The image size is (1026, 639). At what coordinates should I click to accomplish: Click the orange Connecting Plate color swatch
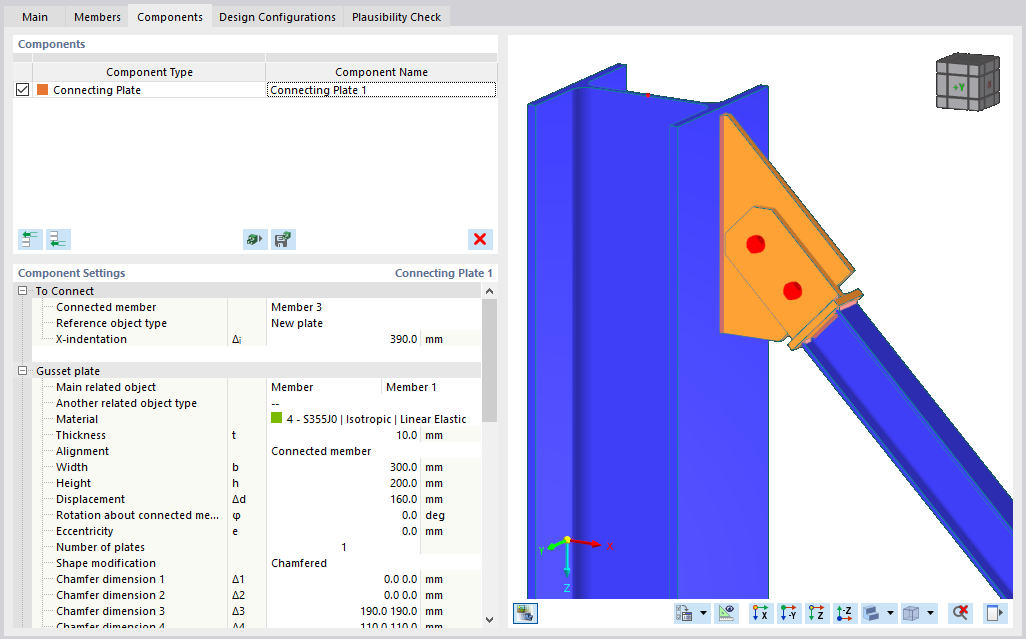(43, 90)
